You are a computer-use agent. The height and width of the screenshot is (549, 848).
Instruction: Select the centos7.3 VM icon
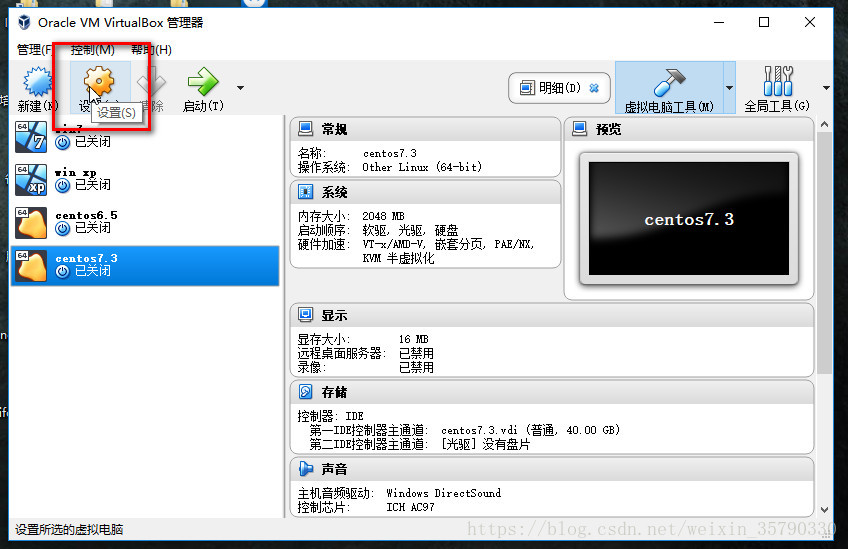click(31, 266)
